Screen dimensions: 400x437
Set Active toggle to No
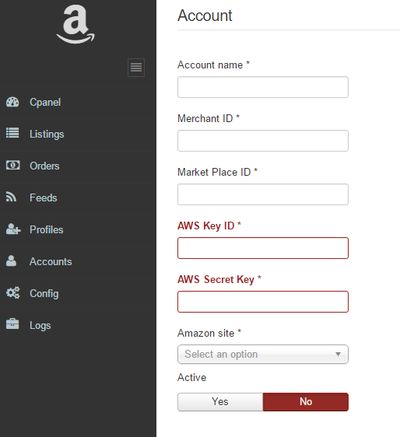(306, 402)
